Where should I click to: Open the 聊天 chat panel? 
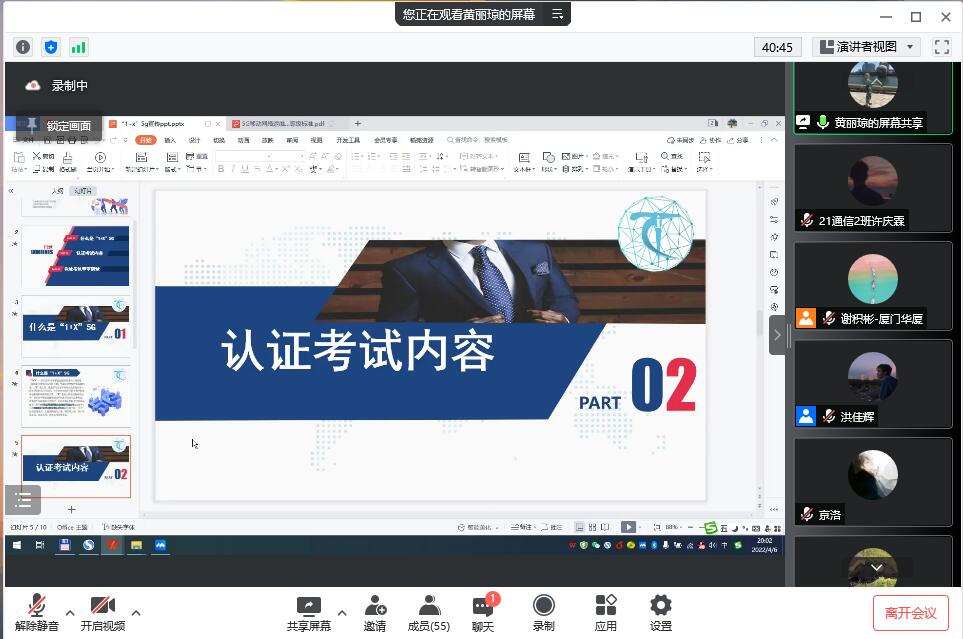click(484, 612)
